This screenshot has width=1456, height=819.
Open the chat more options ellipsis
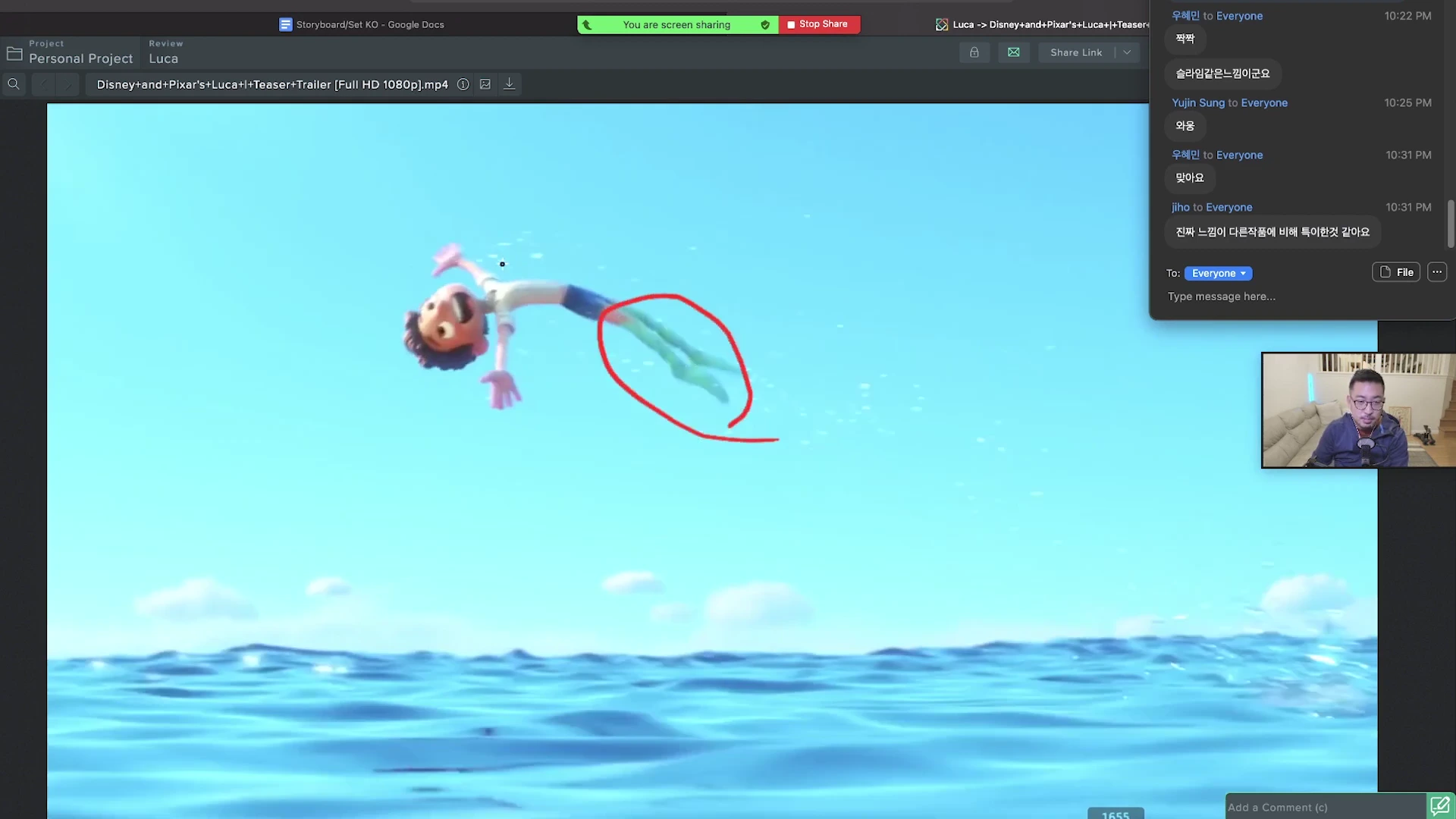coord(1437,272)
